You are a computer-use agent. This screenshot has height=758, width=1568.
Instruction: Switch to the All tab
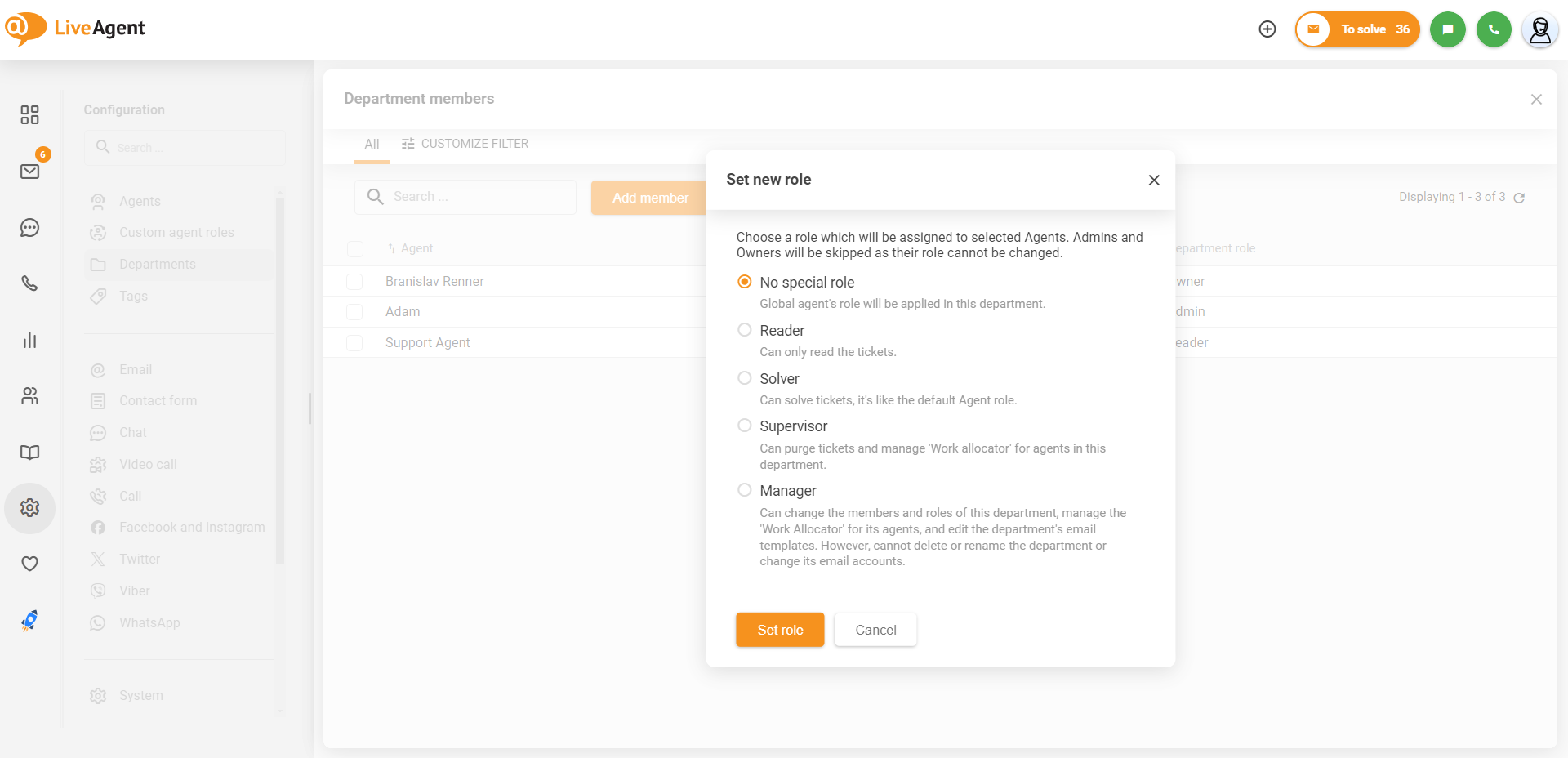point(372,144)
